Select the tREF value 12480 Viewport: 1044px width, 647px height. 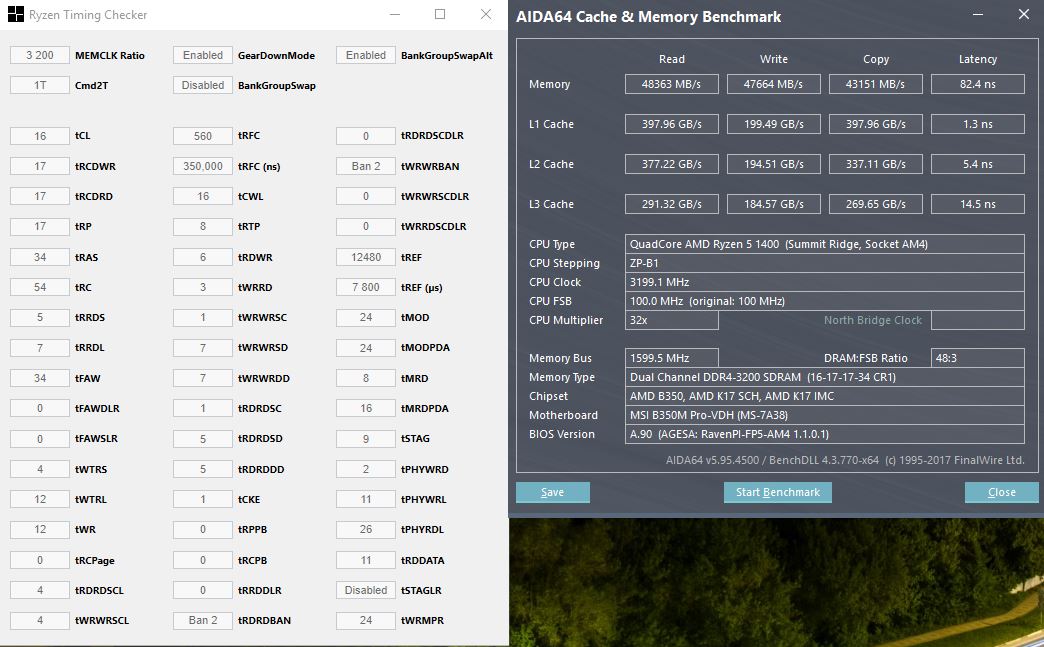366,257
